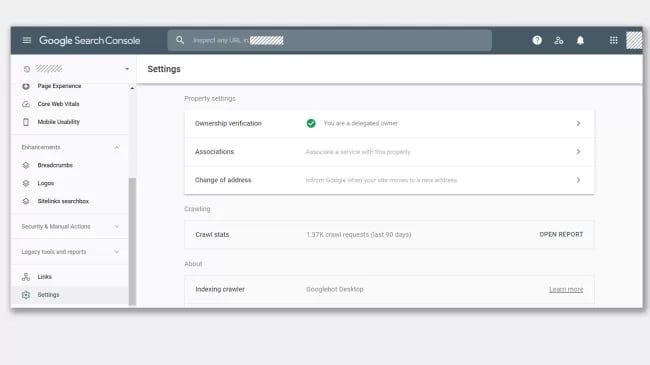
Task: Click the Associations label
Action: coord(214,151)
